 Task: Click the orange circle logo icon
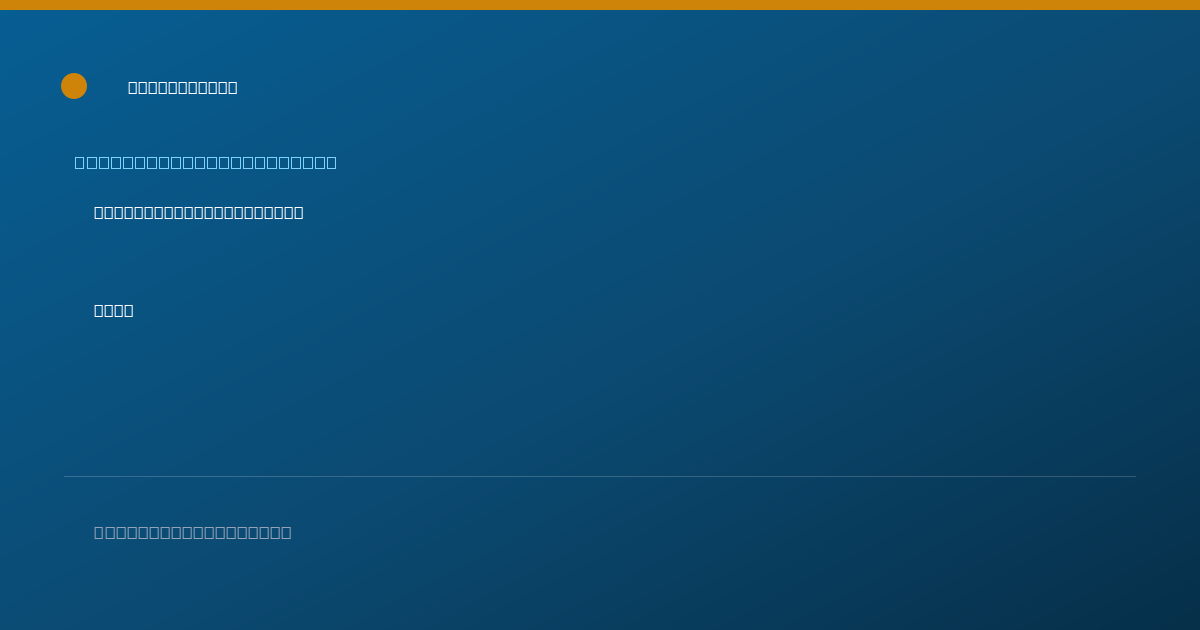tap(74, 86)
